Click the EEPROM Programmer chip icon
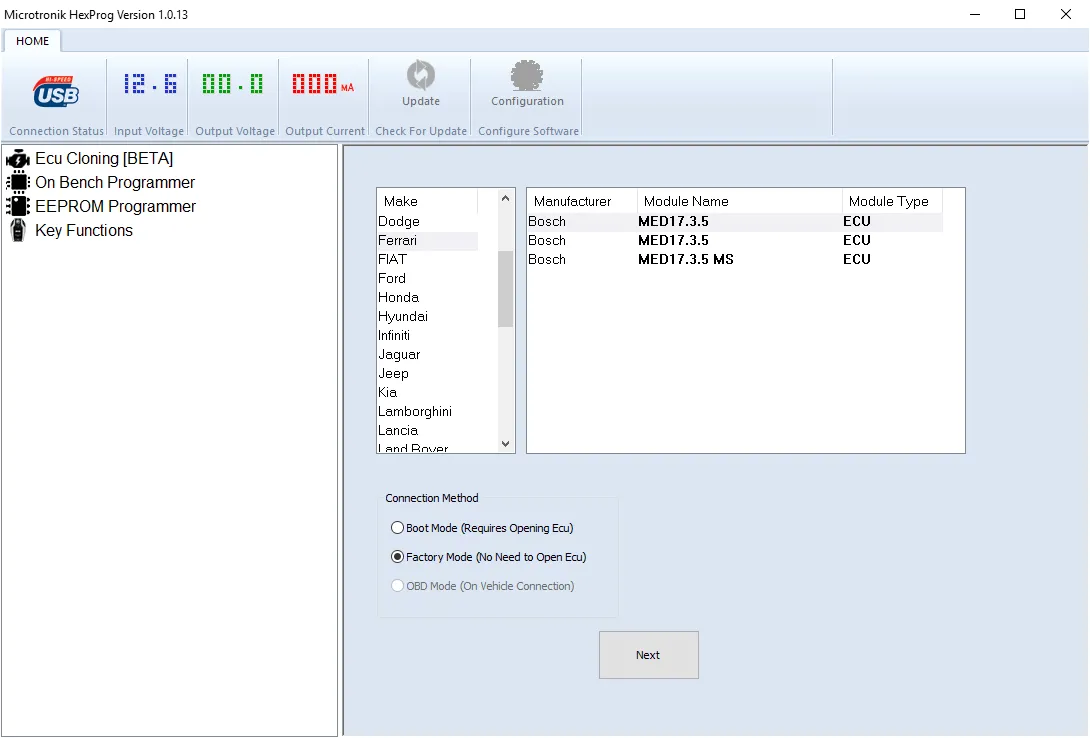 (x=17, y=206)
